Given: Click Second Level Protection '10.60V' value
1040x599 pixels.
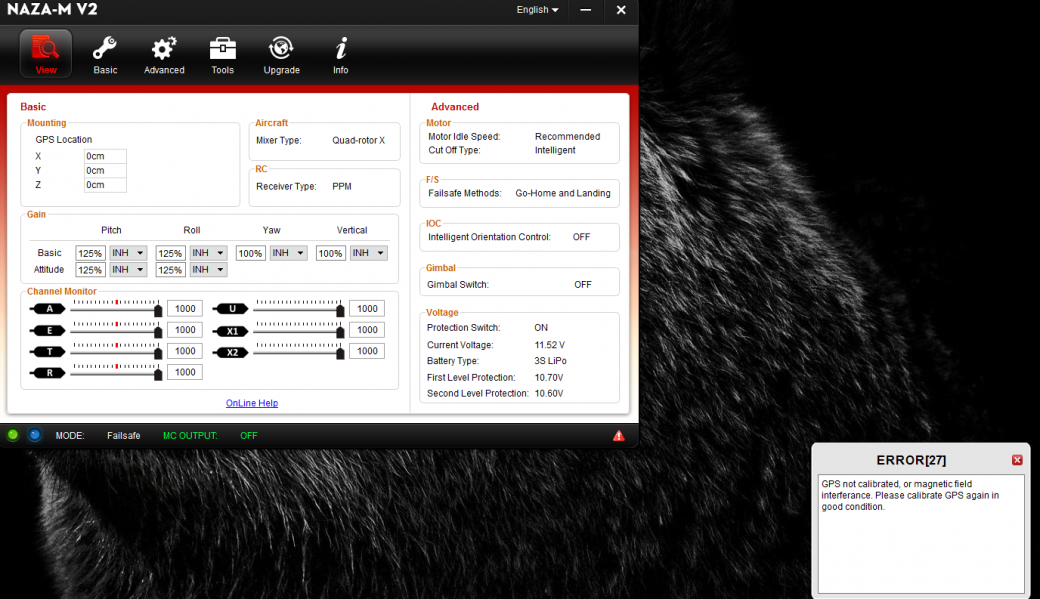Looking at the screenshot, I should pyautogui.click(x=549, y=393).
